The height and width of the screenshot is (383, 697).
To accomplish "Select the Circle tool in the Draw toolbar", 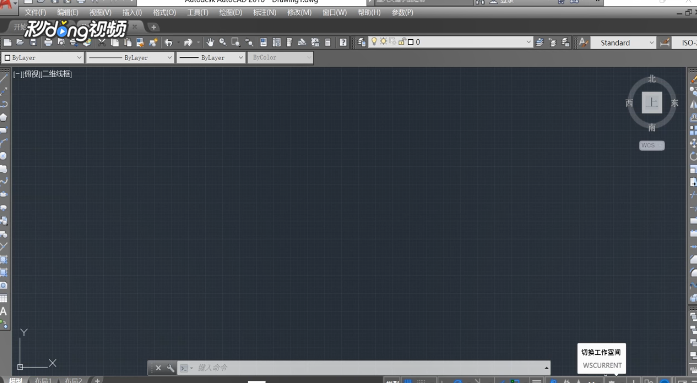I will [4, 156].
